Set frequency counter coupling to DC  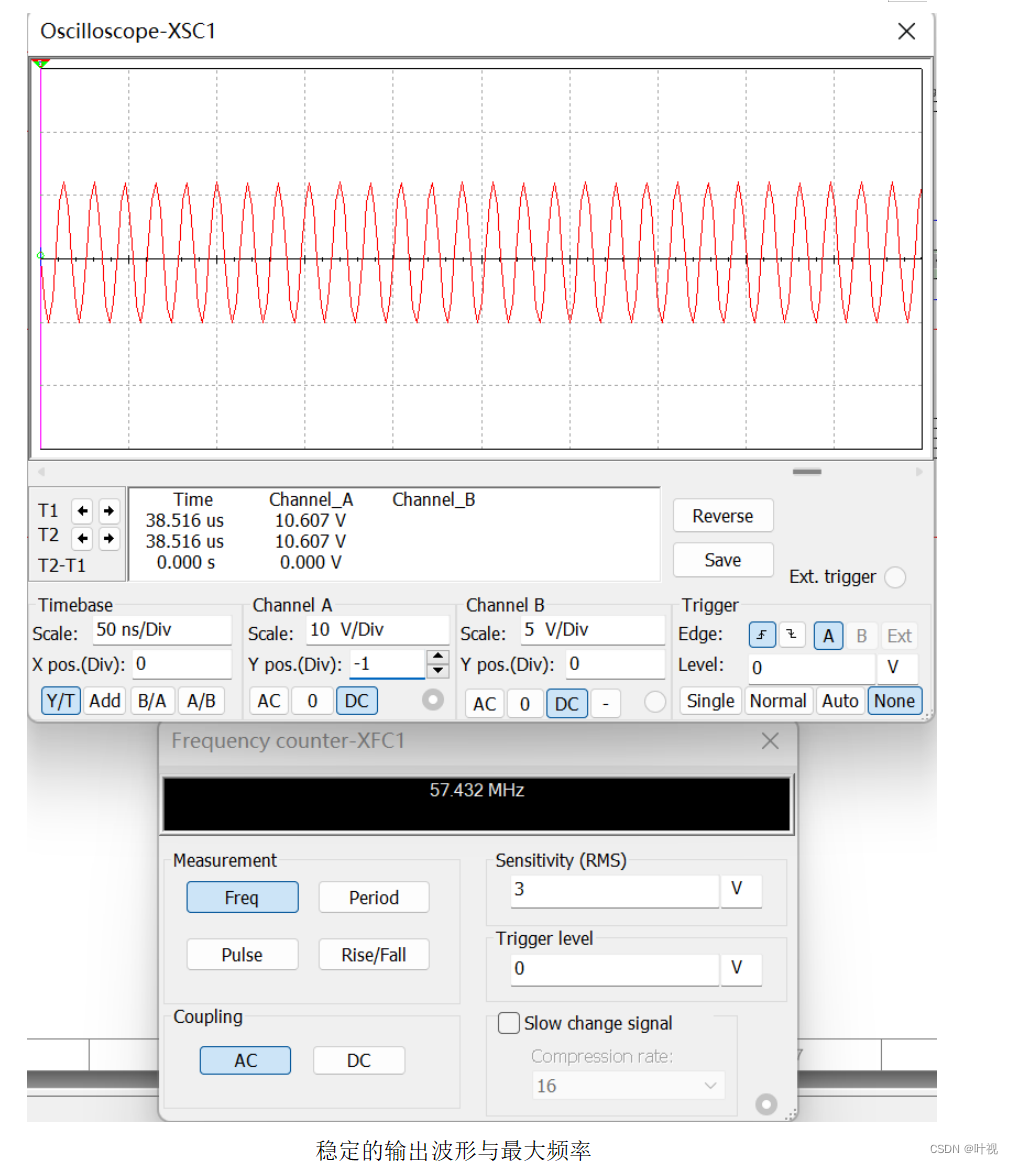tap(359, 1060)
